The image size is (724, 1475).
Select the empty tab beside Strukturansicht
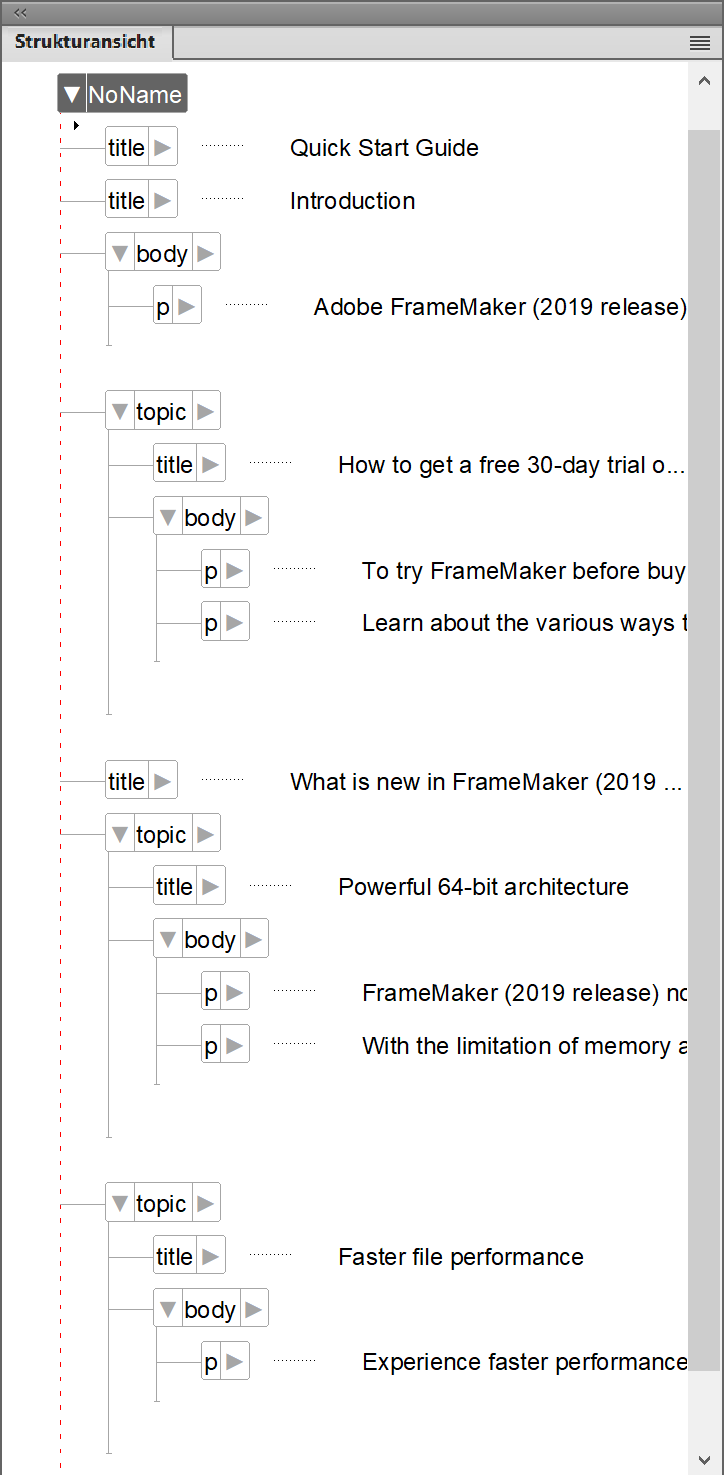420,42
